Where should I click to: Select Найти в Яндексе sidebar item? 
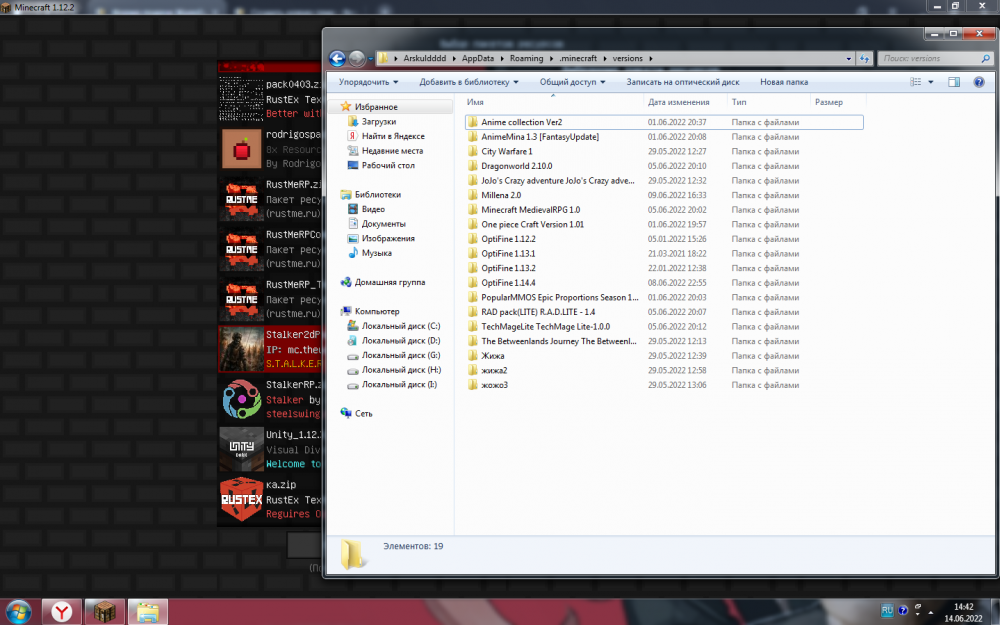point(393,136)
